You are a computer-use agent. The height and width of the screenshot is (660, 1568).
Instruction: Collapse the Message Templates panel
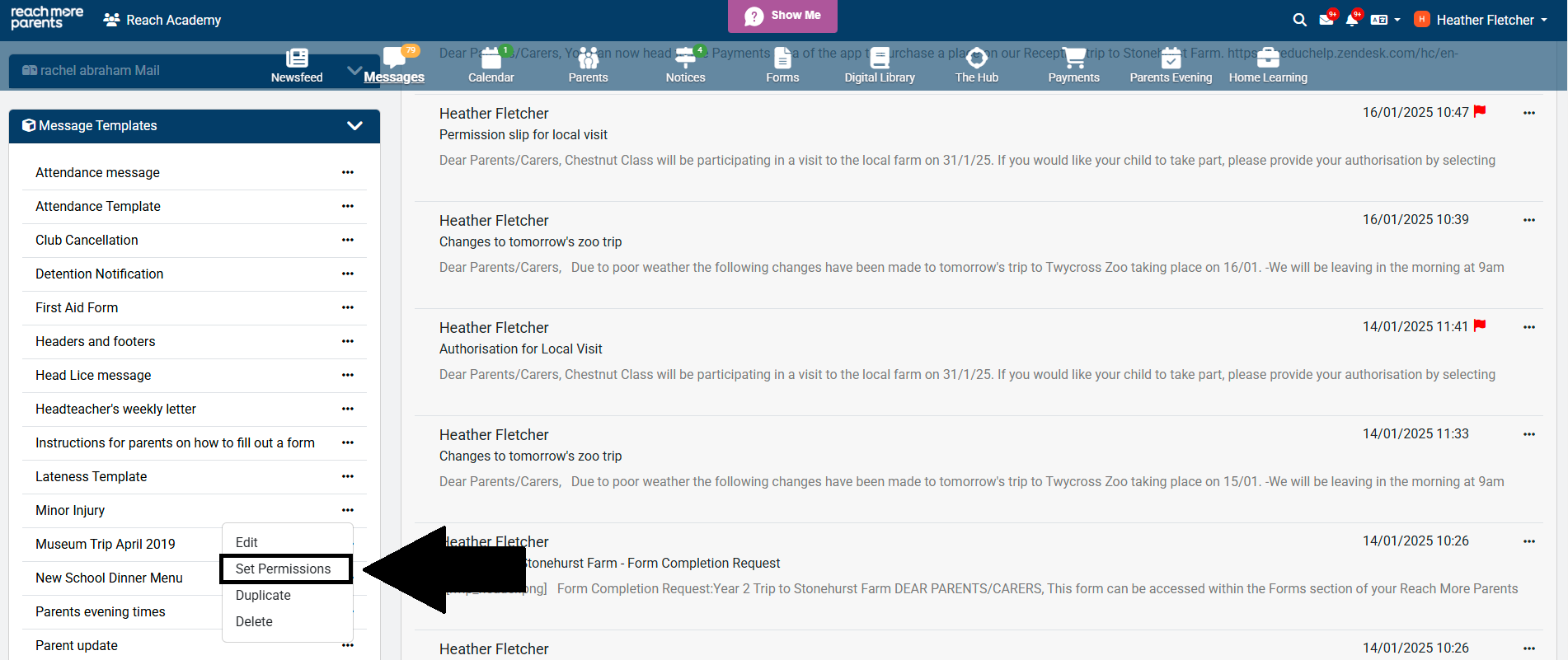point(354,126)
